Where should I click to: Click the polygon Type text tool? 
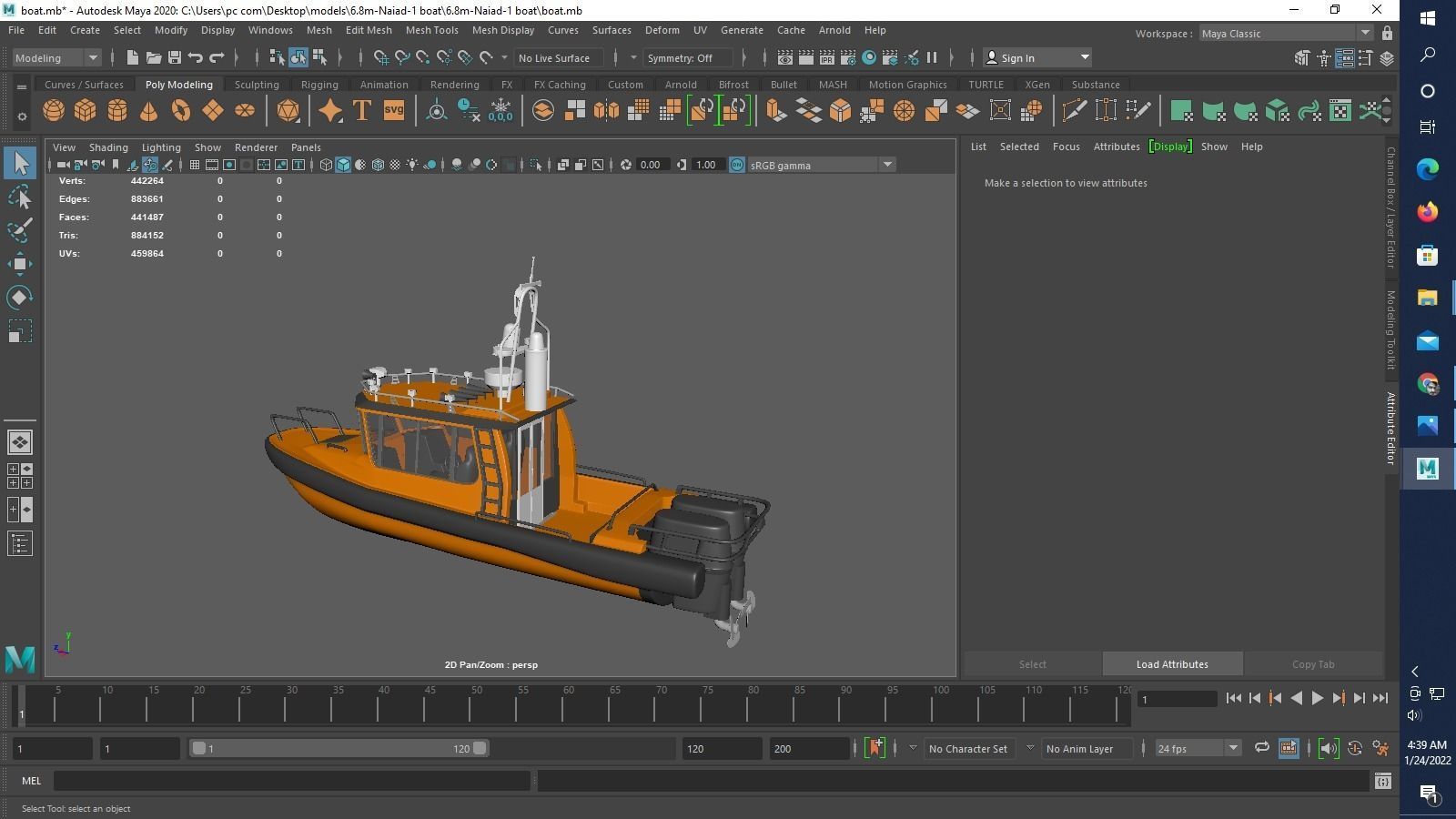pos(361,111)
